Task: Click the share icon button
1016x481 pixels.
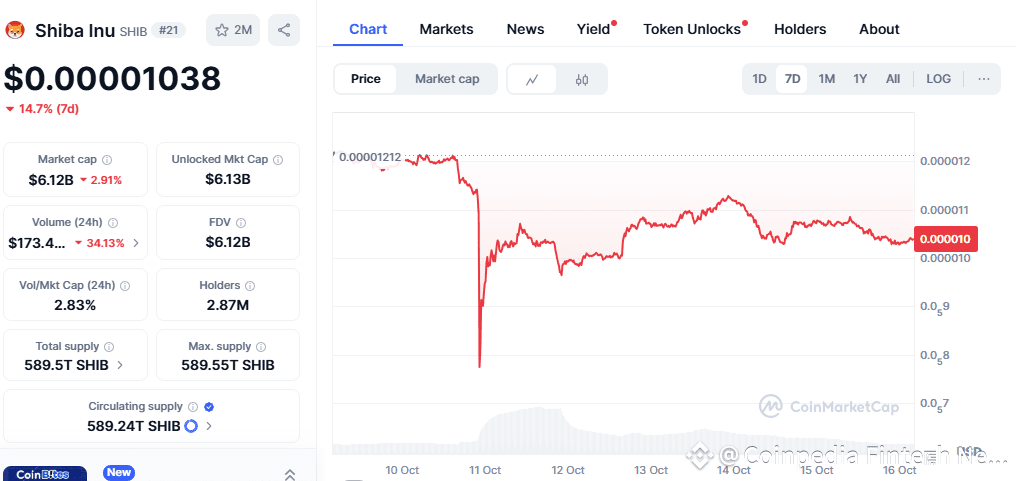Action: (284, 30)
